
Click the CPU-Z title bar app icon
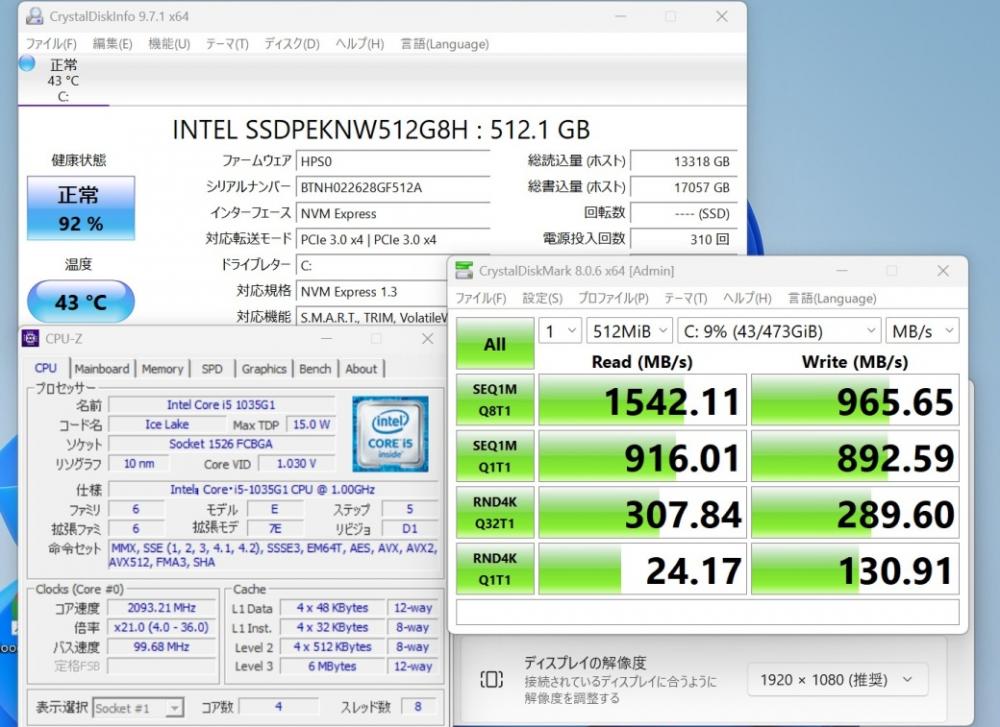(x=30, y=339)
